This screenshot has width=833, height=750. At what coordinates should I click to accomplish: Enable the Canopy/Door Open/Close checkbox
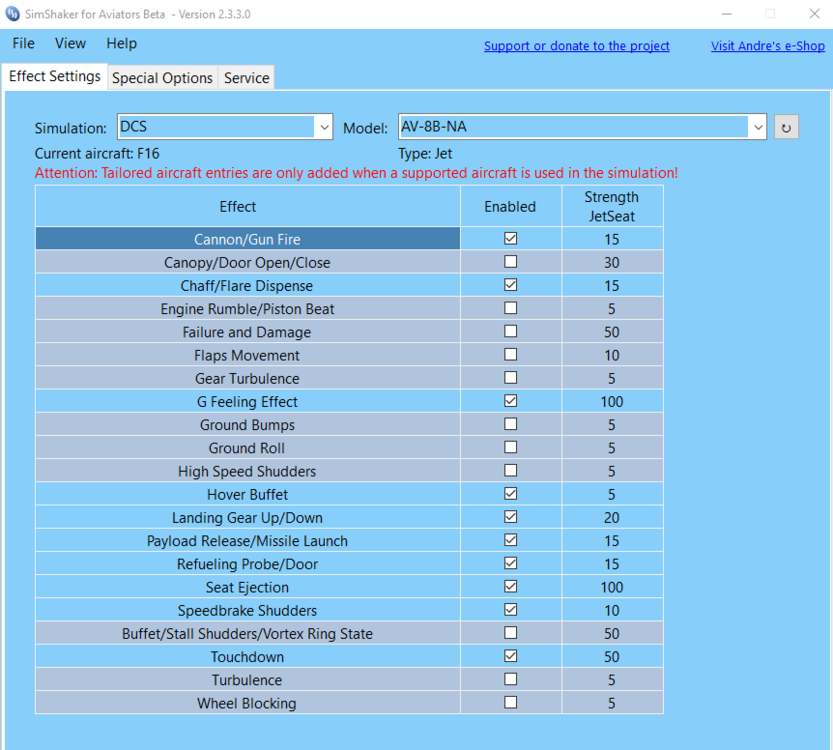511,262
